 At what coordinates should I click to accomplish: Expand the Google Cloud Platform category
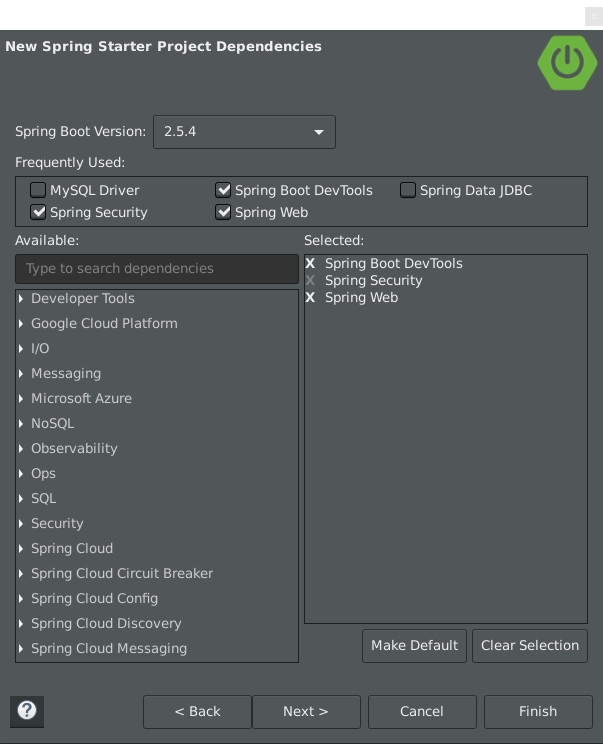coord(21,324)
